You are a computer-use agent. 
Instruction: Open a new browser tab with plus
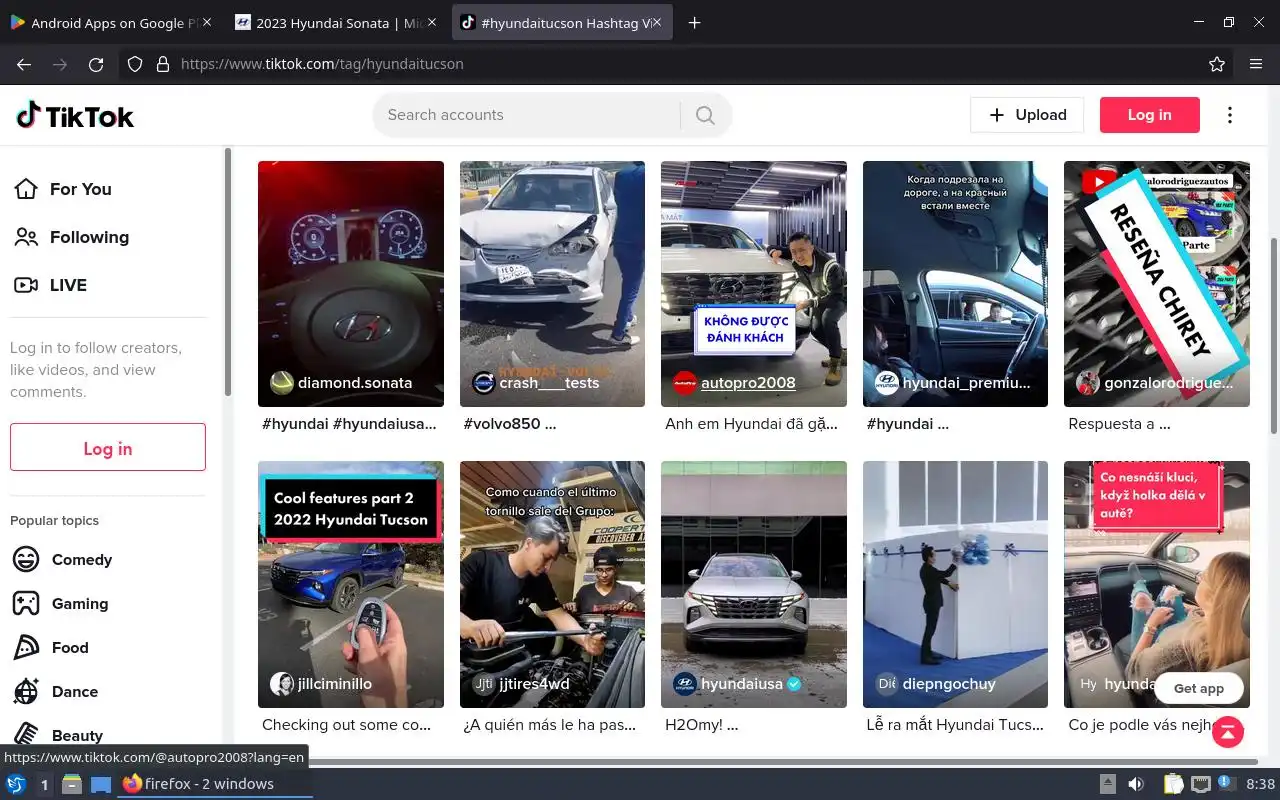(695, 23)
